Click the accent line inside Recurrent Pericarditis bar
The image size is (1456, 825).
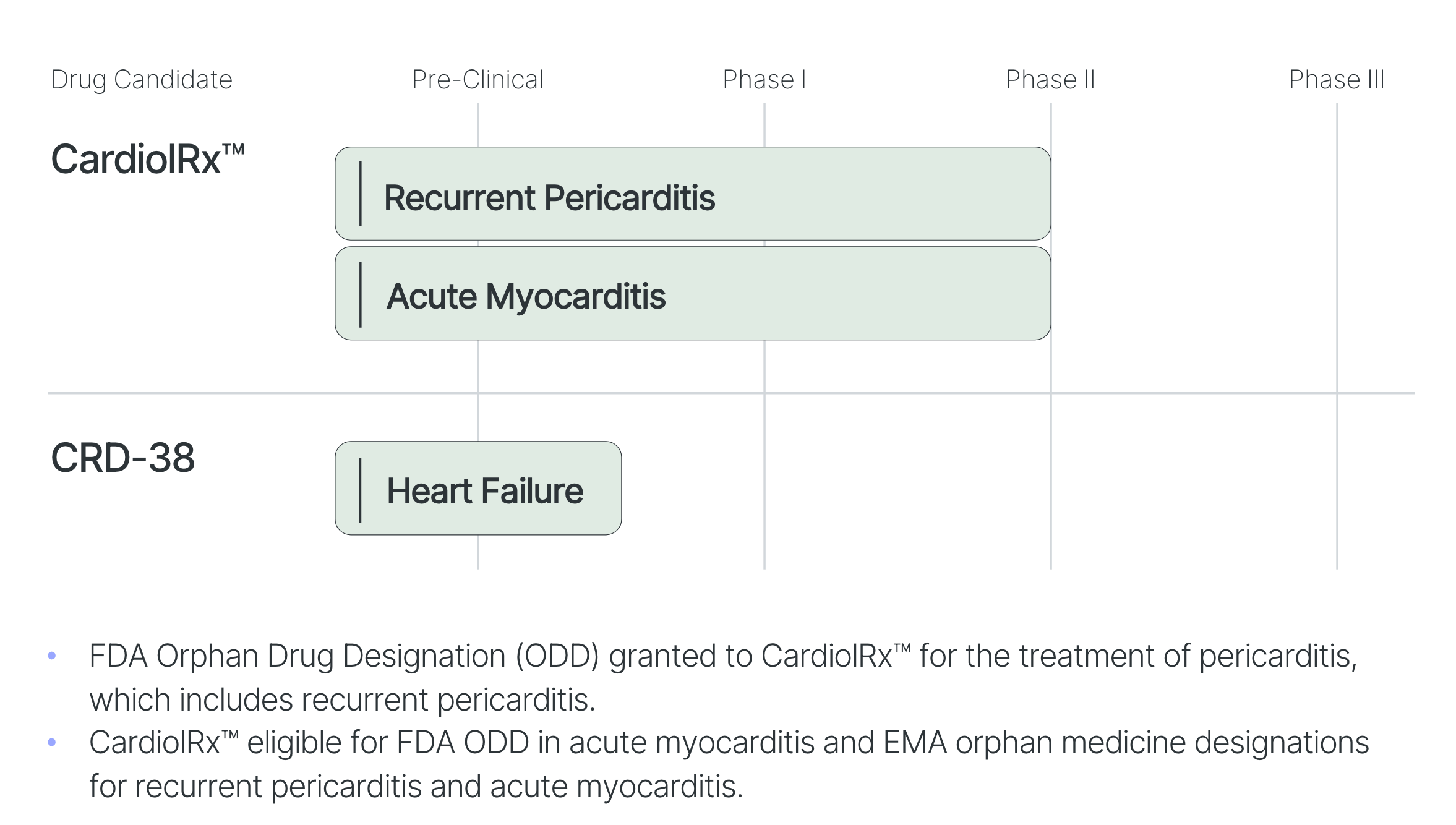(361, 194)
